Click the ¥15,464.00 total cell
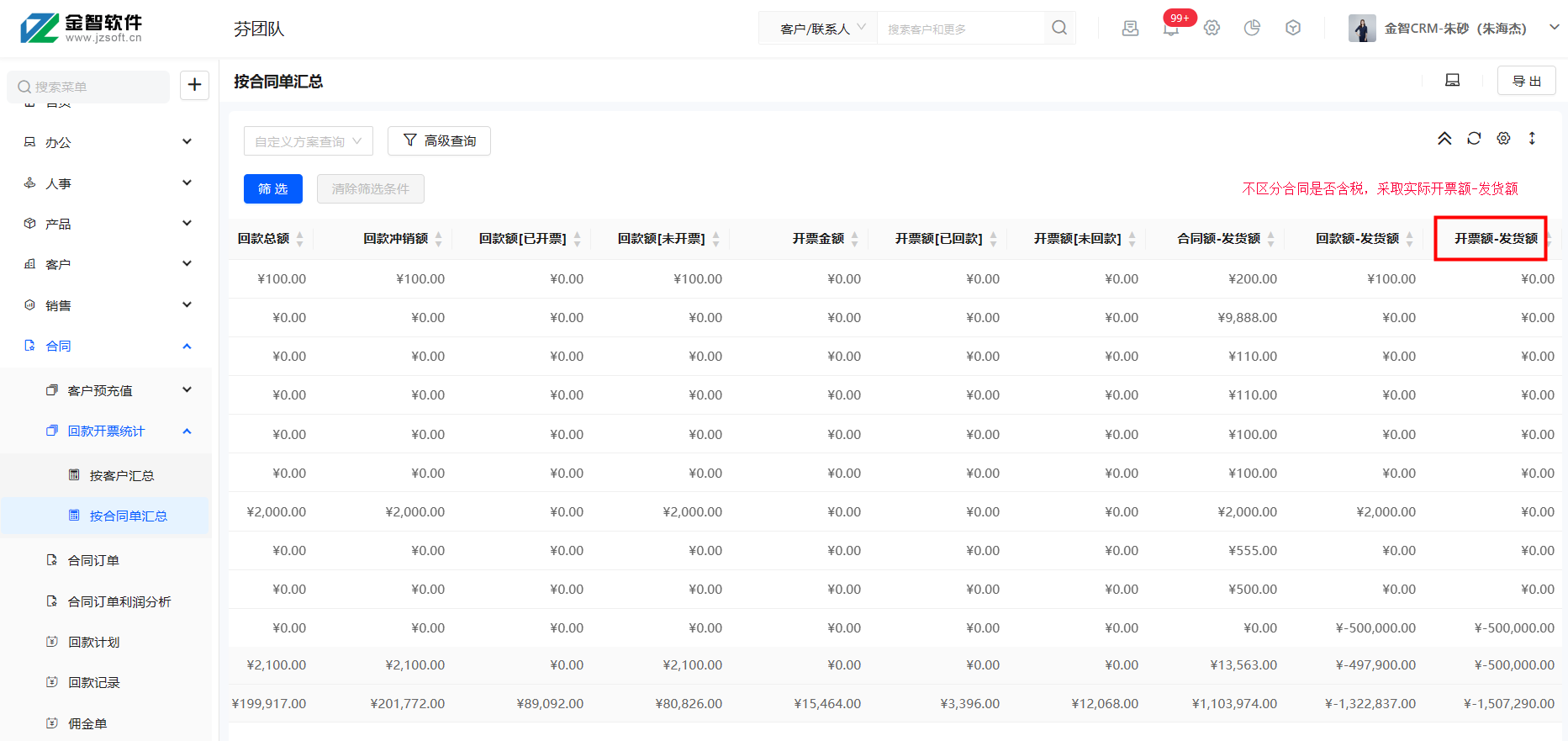Image resolution: width=1568 pixels, height=741 pixels. 827,704
